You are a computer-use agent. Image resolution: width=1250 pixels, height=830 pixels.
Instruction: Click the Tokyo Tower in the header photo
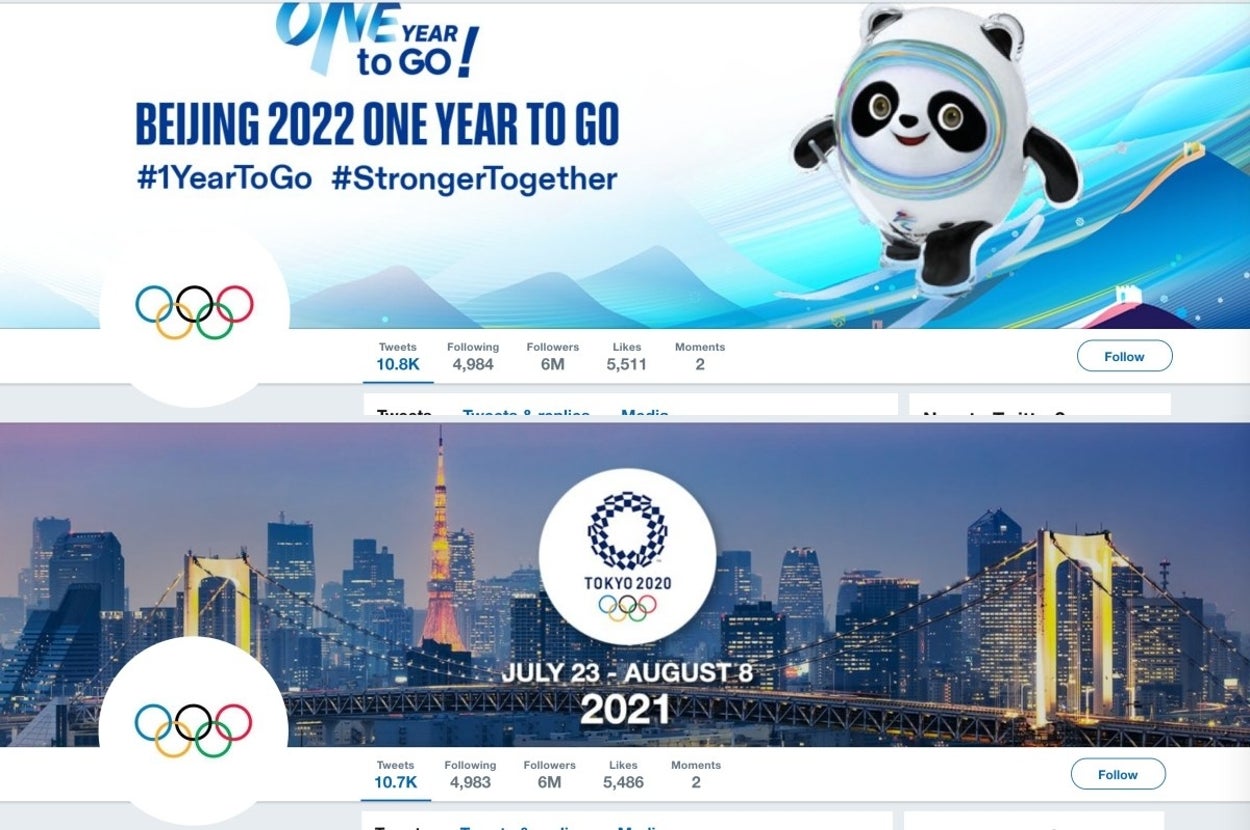441,545
